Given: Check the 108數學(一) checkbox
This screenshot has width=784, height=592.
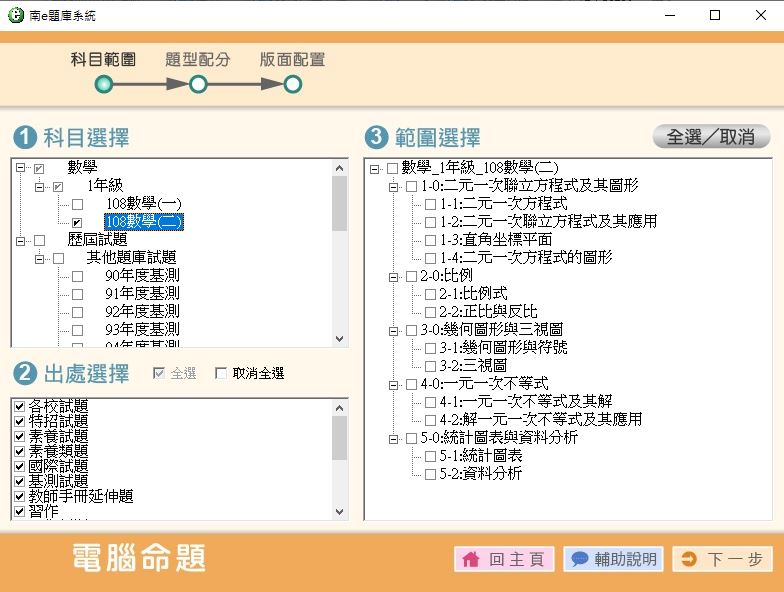Looking at the screenshot, I should [x=77, y=204].
